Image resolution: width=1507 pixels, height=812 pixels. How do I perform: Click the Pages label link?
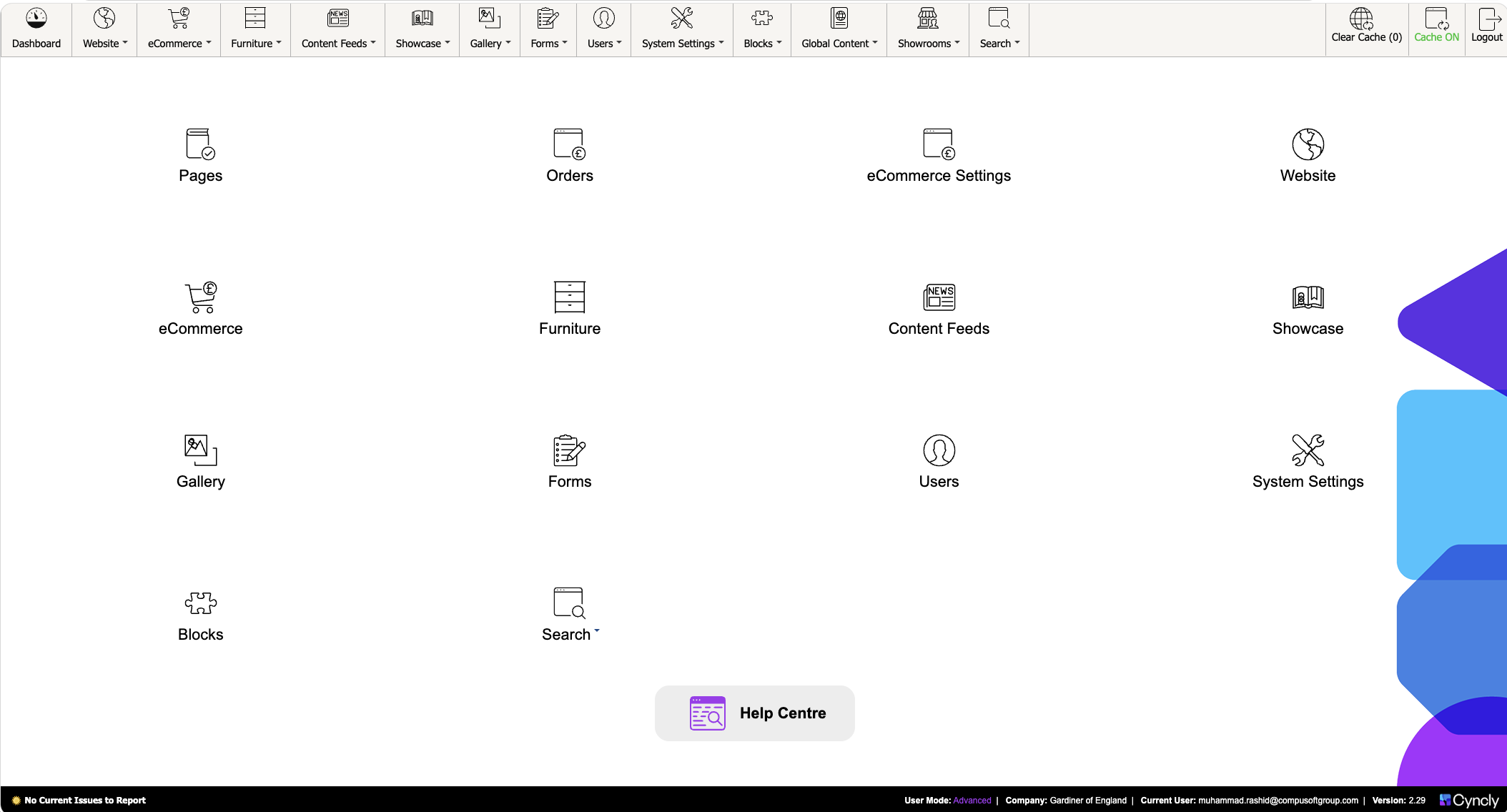[x=200, y=176]
